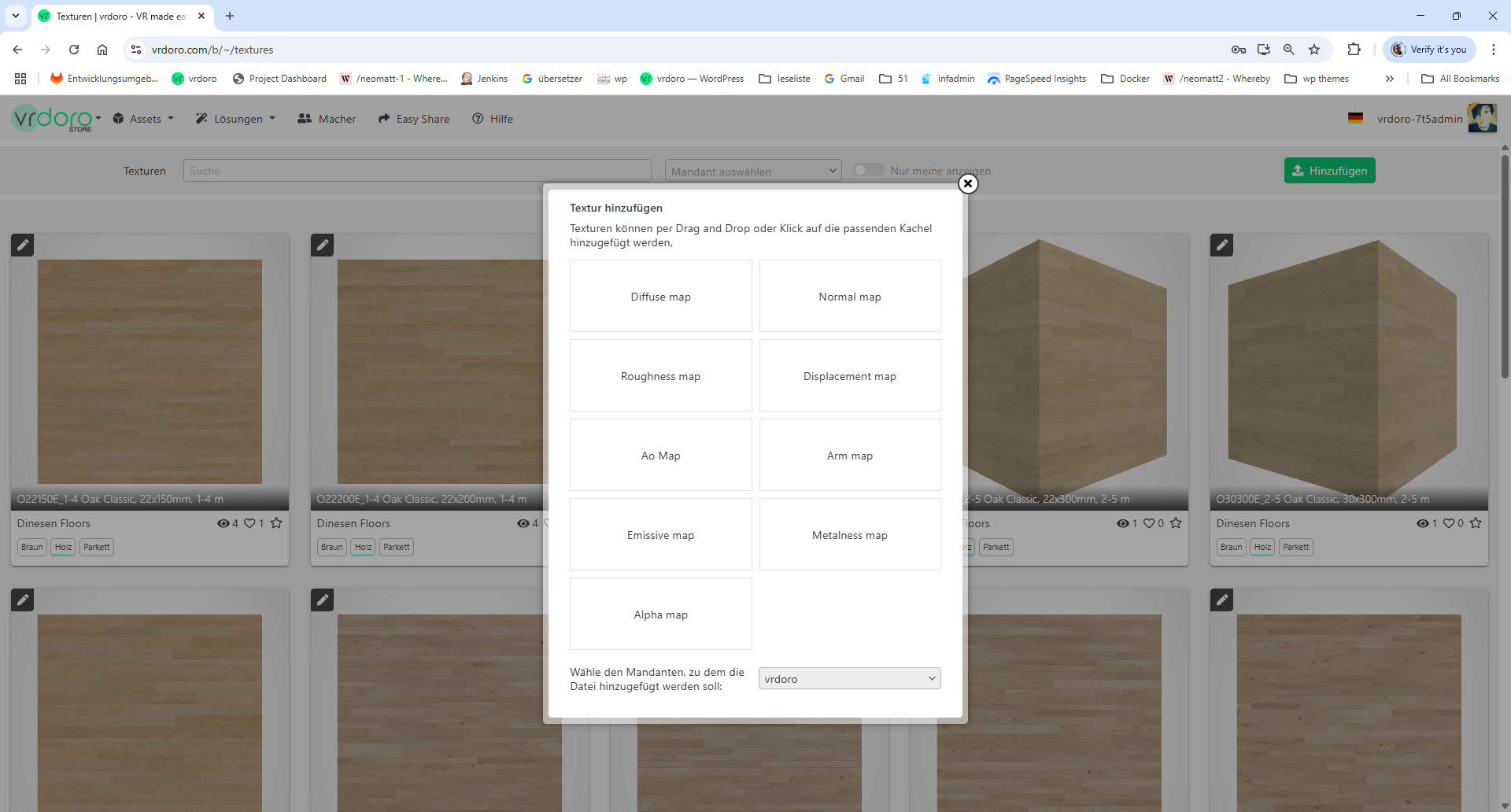Toggle Nur meine anzeigen switch
Viewport: 1511px width, 812px height.
point(869,171)
